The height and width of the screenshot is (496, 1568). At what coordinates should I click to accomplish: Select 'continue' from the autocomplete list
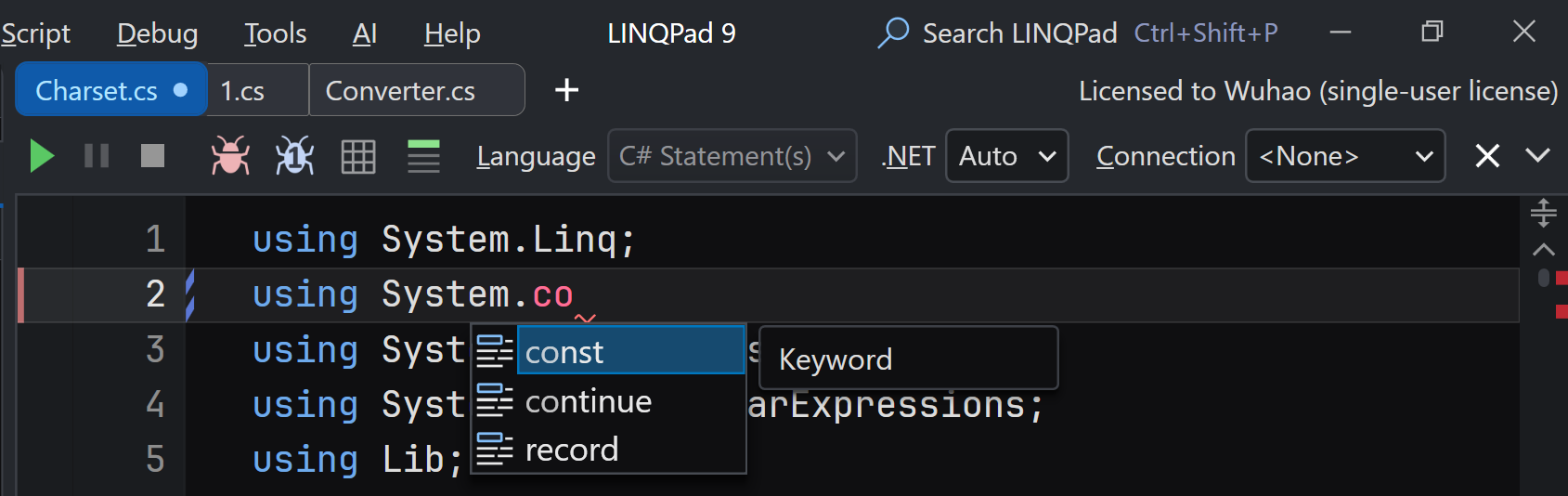click(x=589, y=401)
